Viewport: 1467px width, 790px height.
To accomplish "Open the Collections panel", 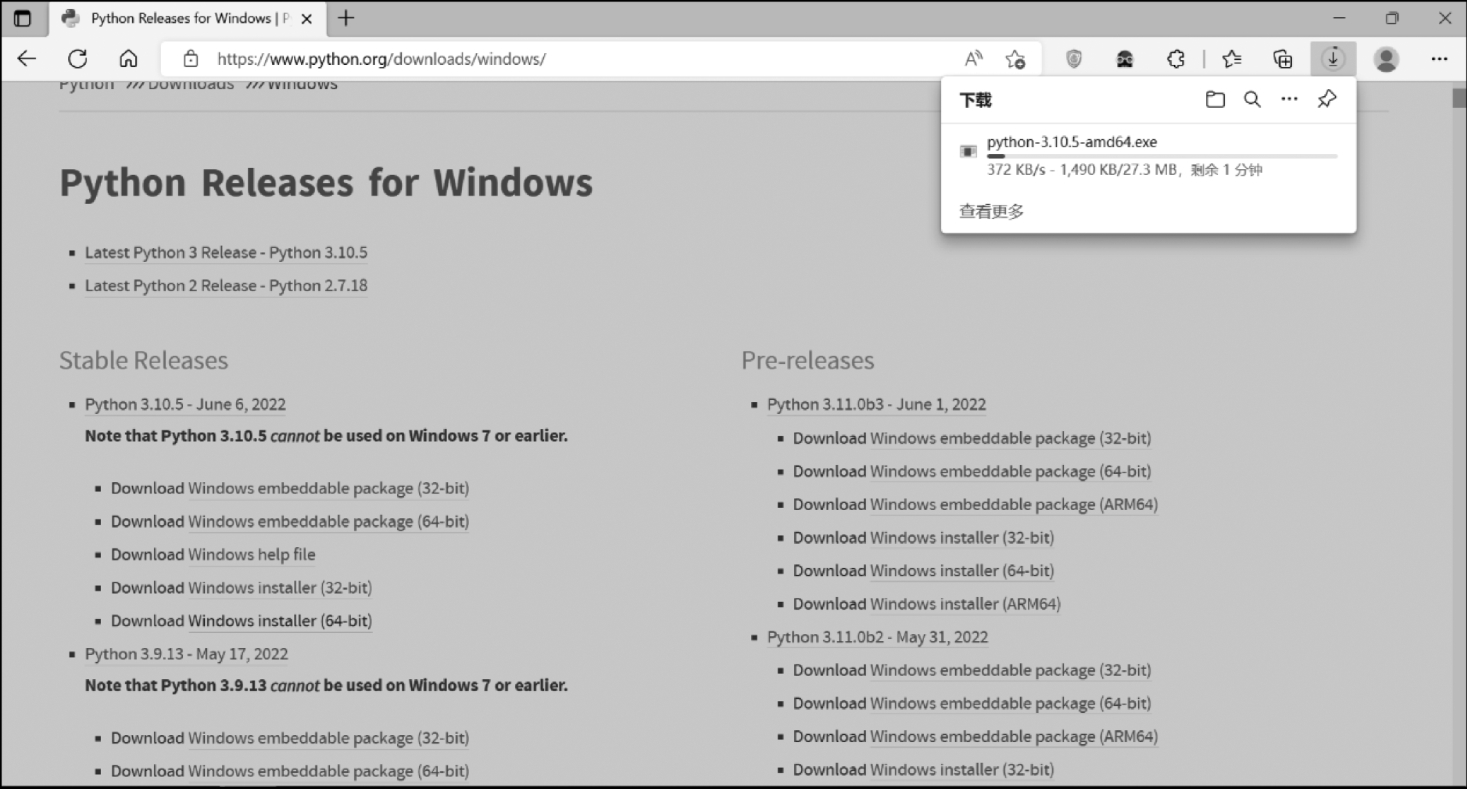I will (x=1282, y=59).
